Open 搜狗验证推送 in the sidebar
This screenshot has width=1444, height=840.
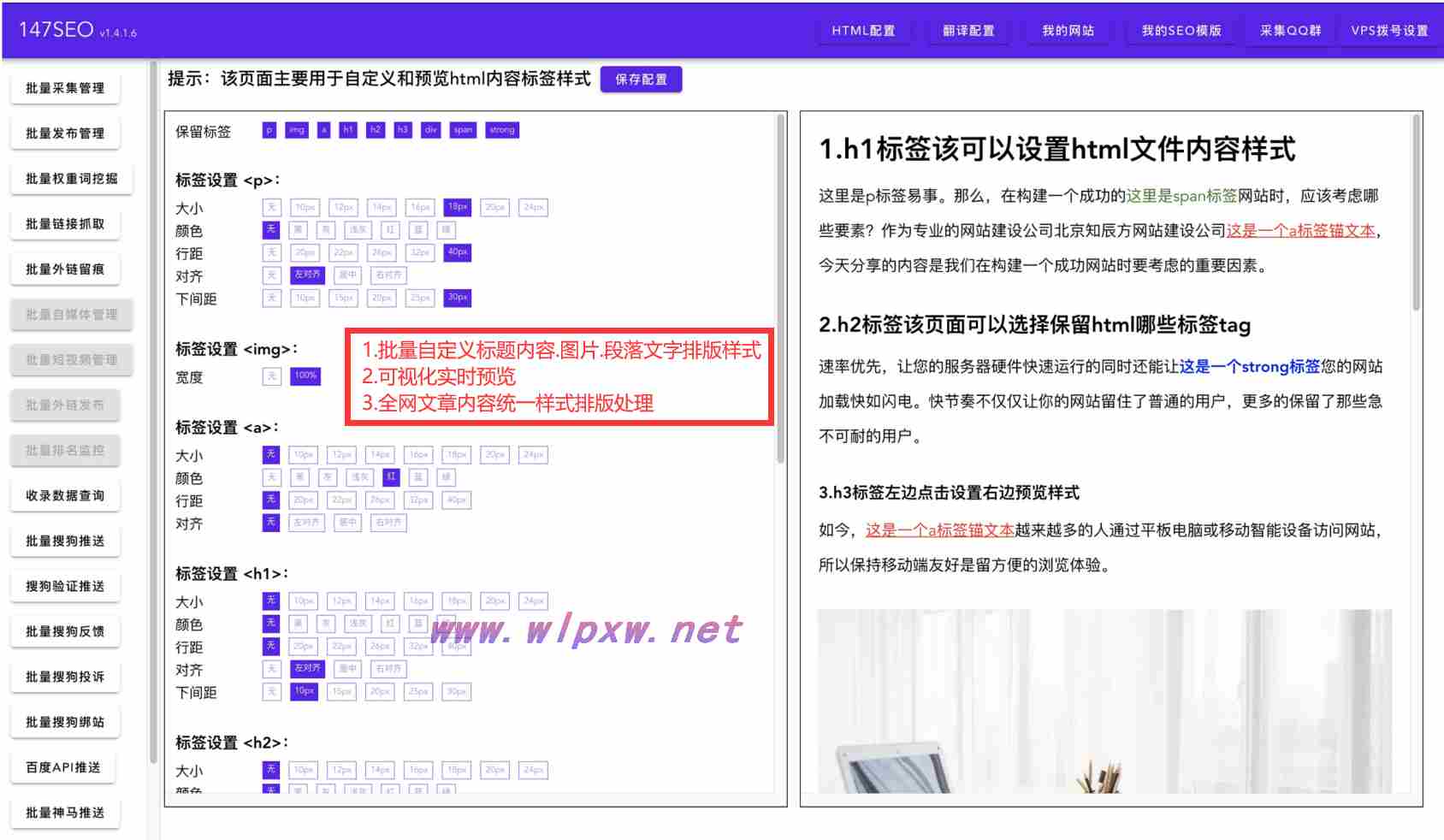[65, 587]
